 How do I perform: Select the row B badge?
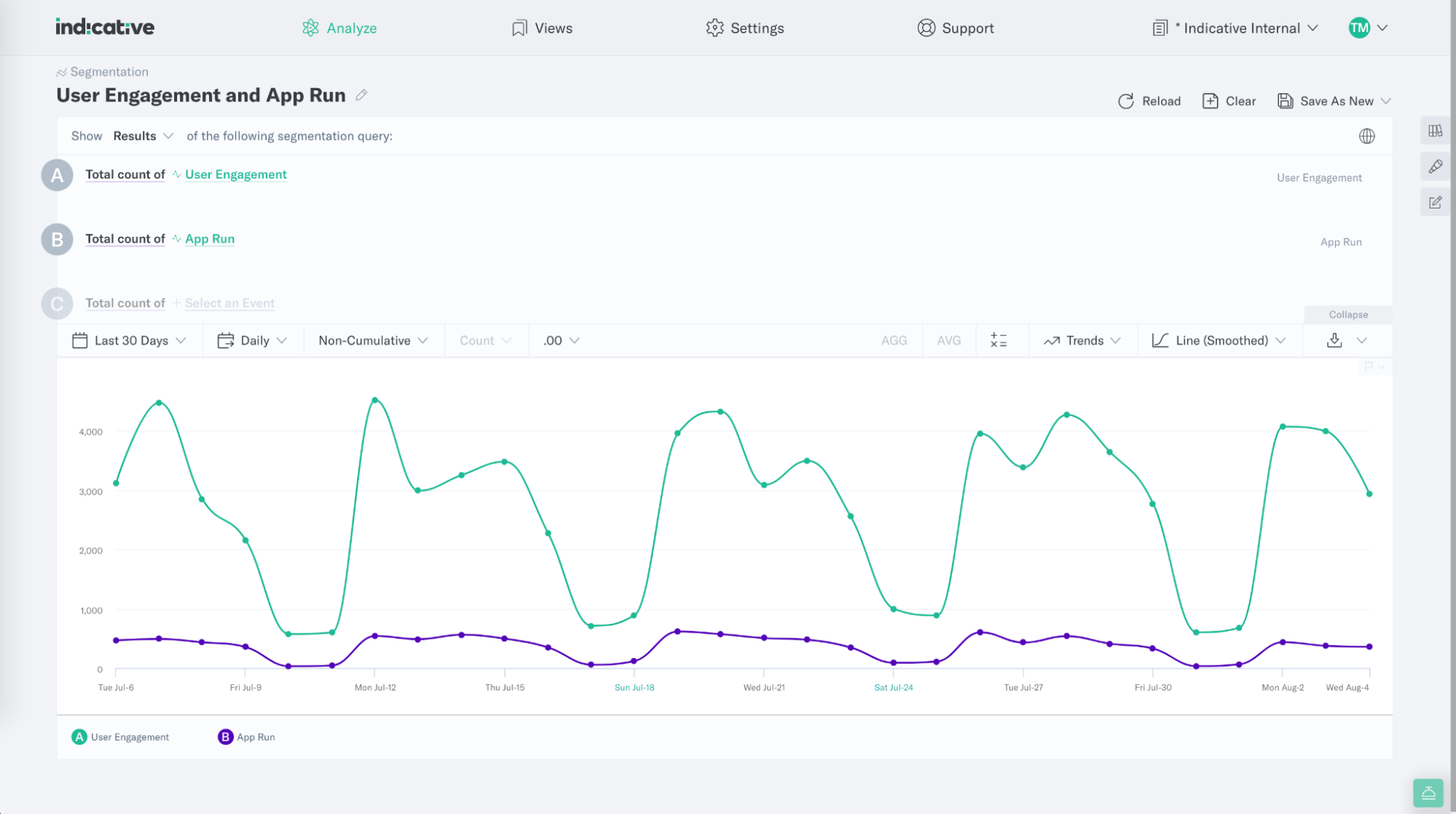(x=57, y=239)
